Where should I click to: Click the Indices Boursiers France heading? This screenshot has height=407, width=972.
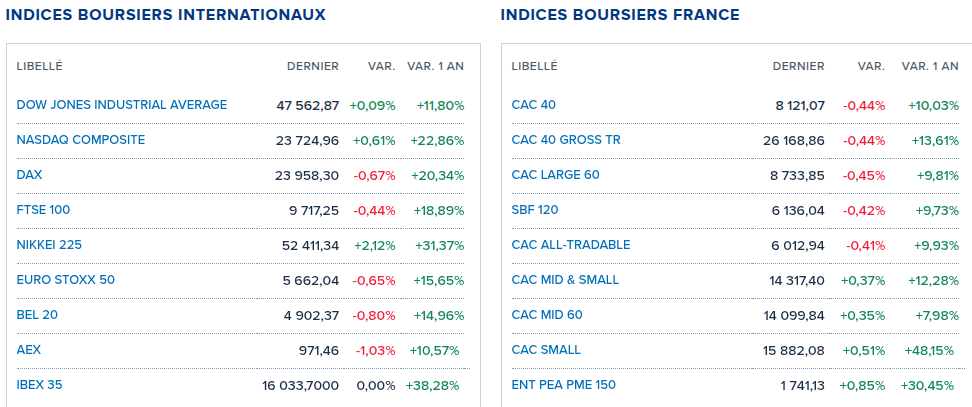click(620, 15)
